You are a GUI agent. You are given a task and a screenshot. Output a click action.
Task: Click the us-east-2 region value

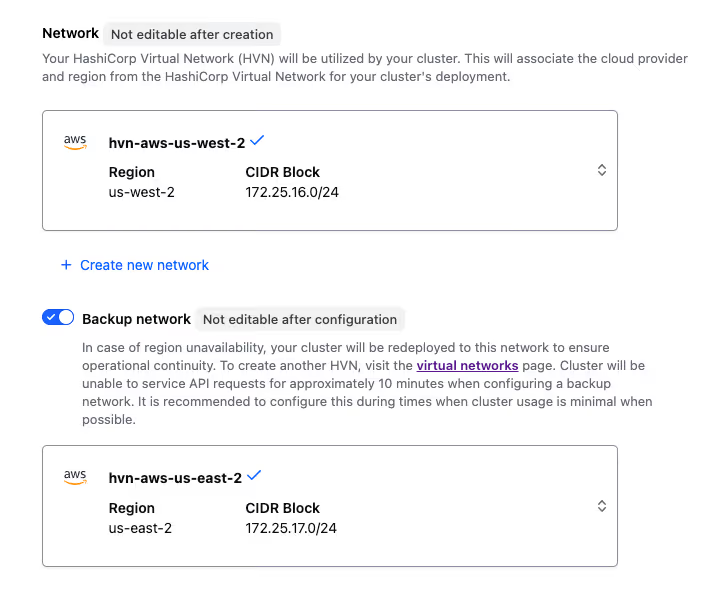tap(140, 528)
